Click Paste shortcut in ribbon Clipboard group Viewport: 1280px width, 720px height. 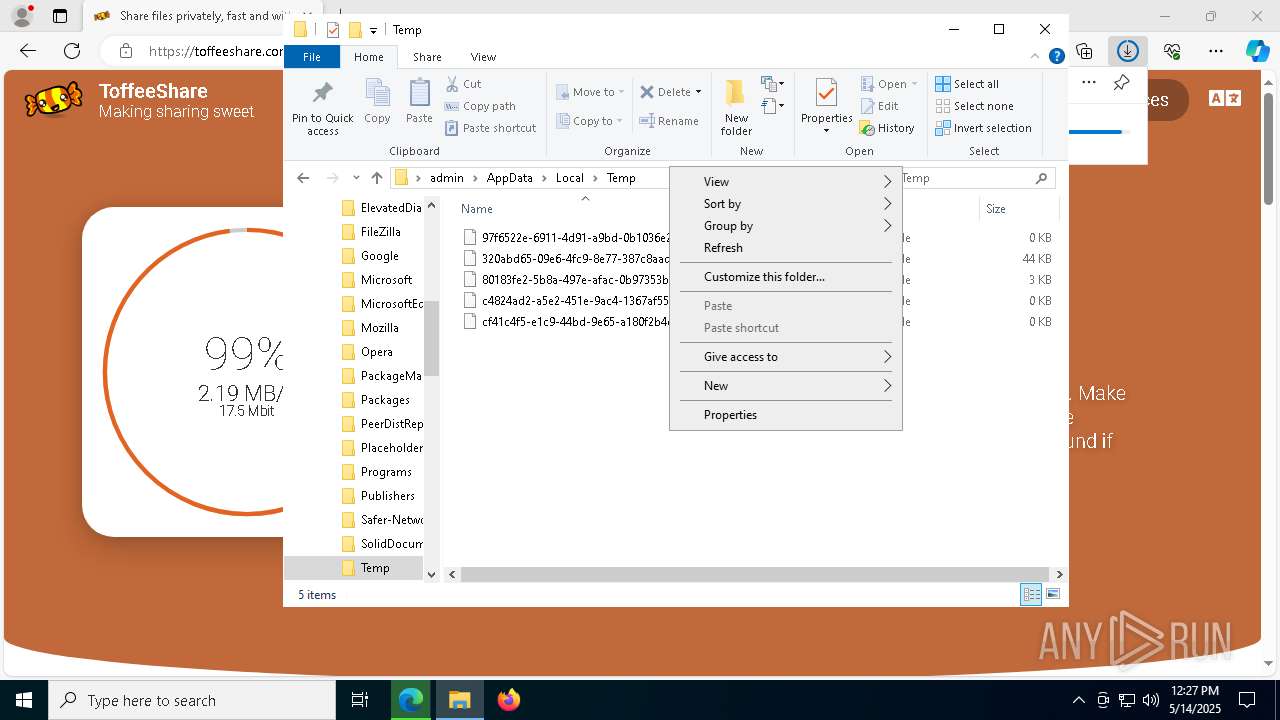490,128
